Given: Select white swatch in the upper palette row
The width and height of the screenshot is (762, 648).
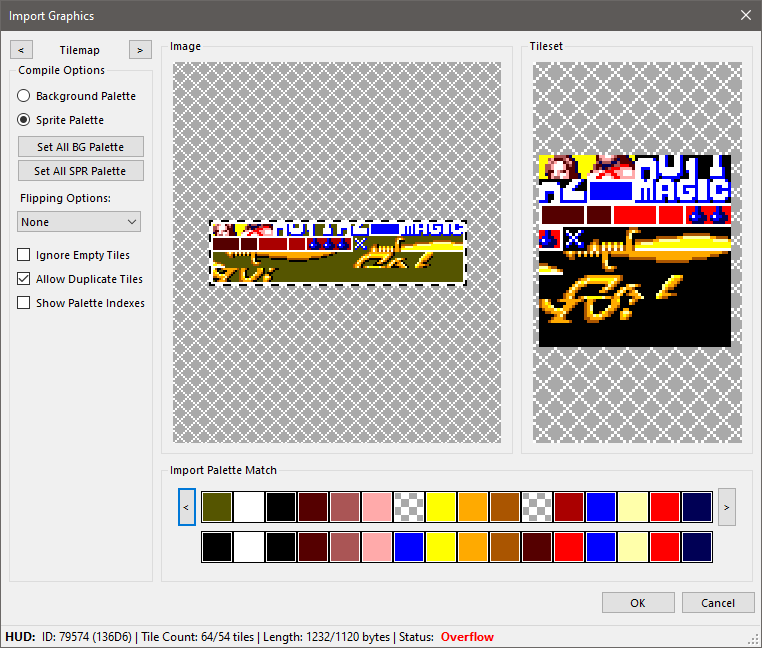Looking at the screenshot, I should (x=249, y=507).
